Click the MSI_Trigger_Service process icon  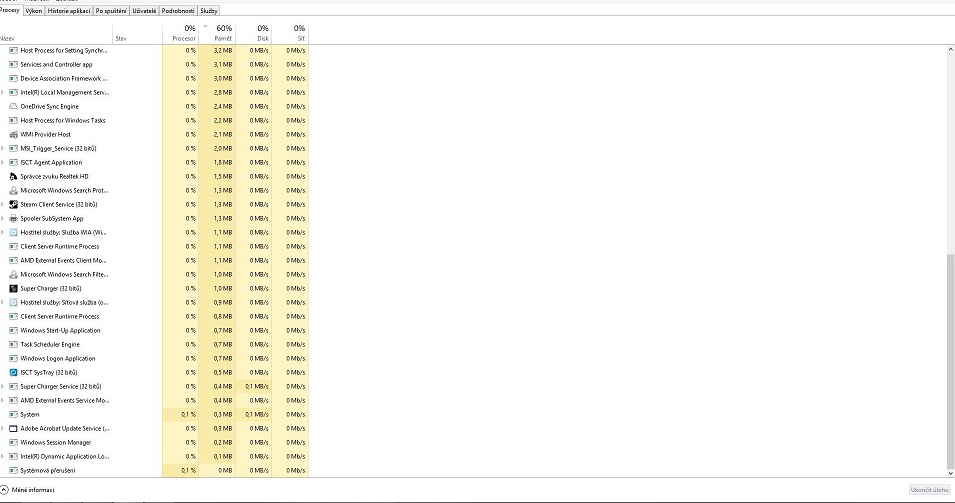13,149
